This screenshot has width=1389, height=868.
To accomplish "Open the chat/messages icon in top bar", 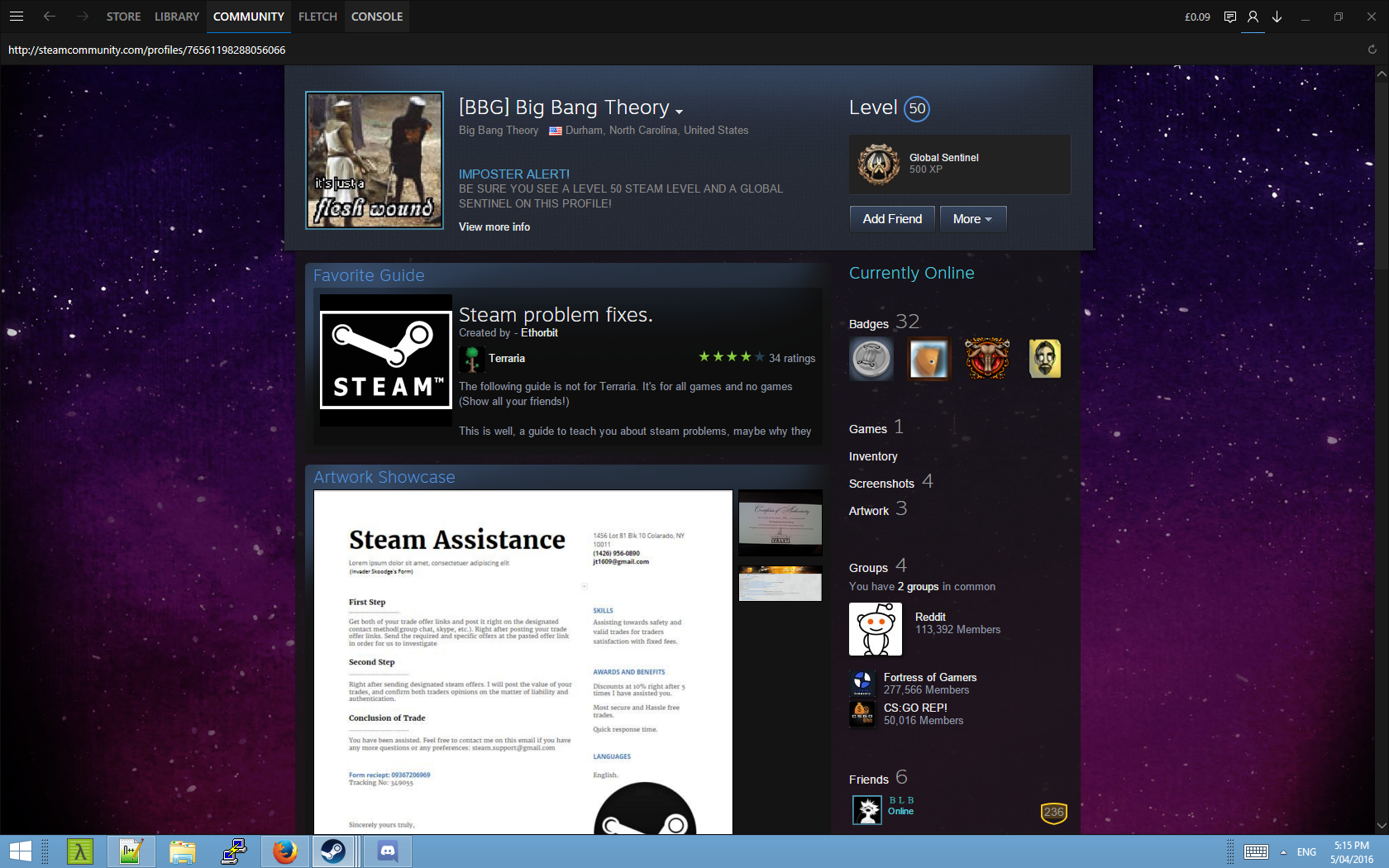I will click(x=1230, y=17).
